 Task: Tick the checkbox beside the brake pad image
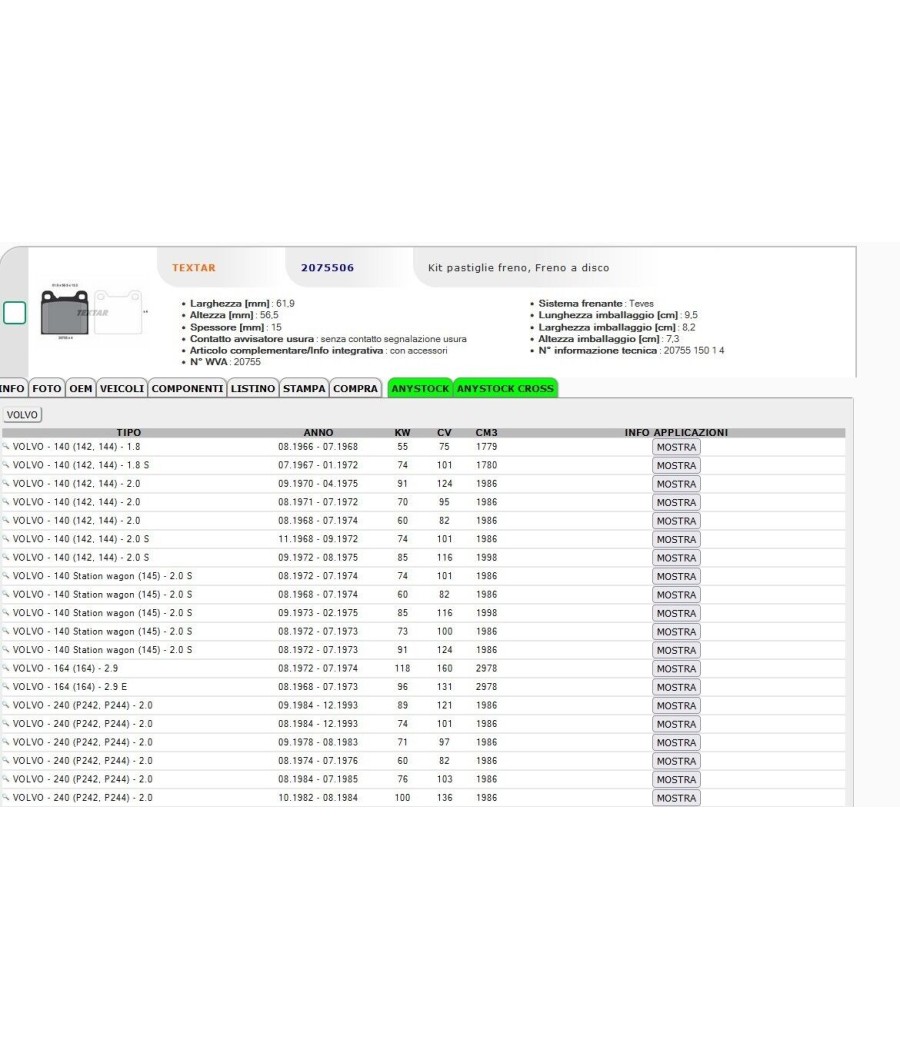click(15, 313)
